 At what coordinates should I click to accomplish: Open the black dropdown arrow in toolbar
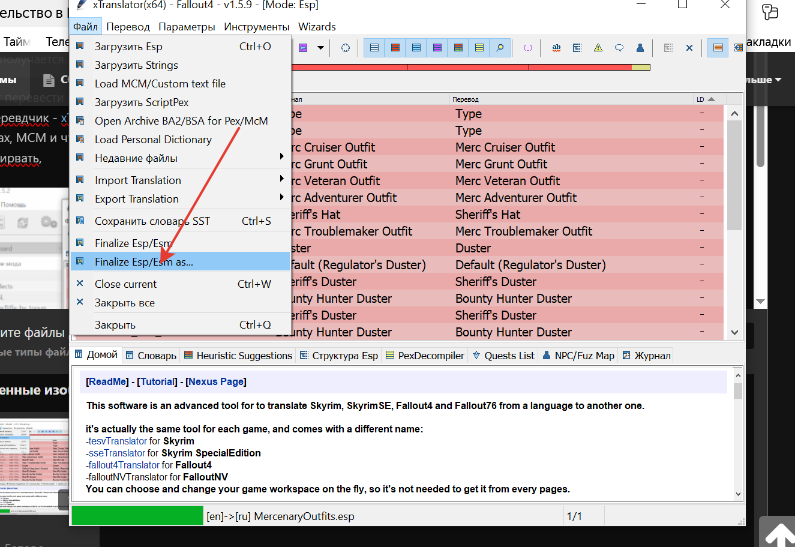coord(320,47)
